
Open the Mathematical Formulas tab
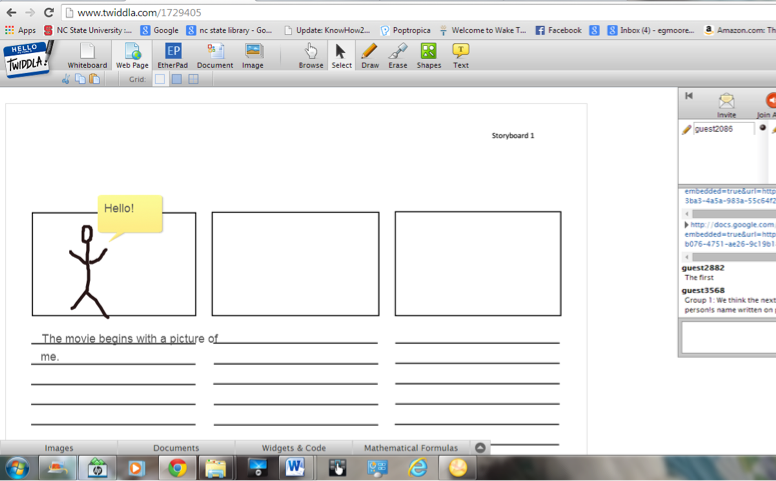click(411, 448)
